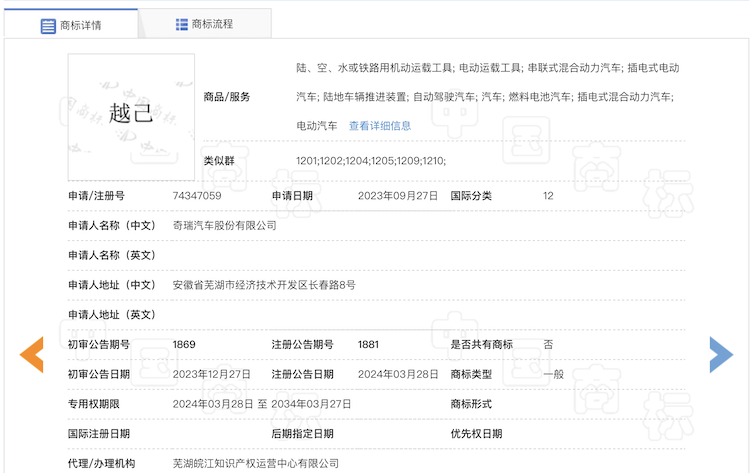Click trademark type value 一般
The width and height of the screenshot is (750, 473).
click(x=553, y=374)
